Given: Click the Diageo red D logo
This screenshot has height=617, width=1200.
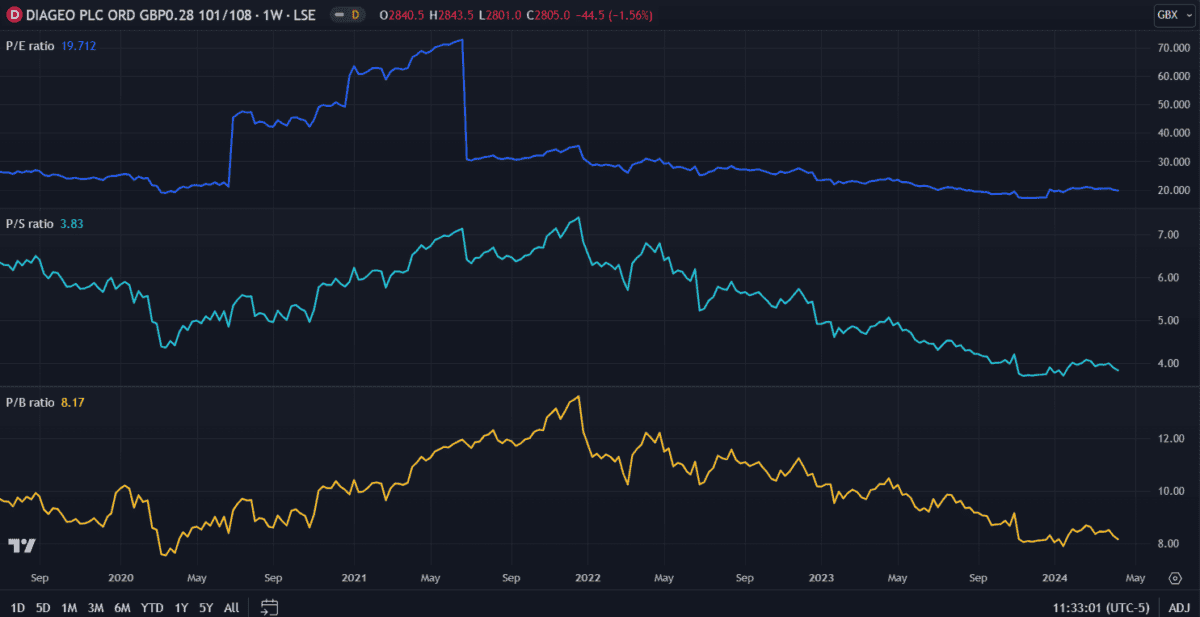Looking at the screenshot, I should coord(15,14).
